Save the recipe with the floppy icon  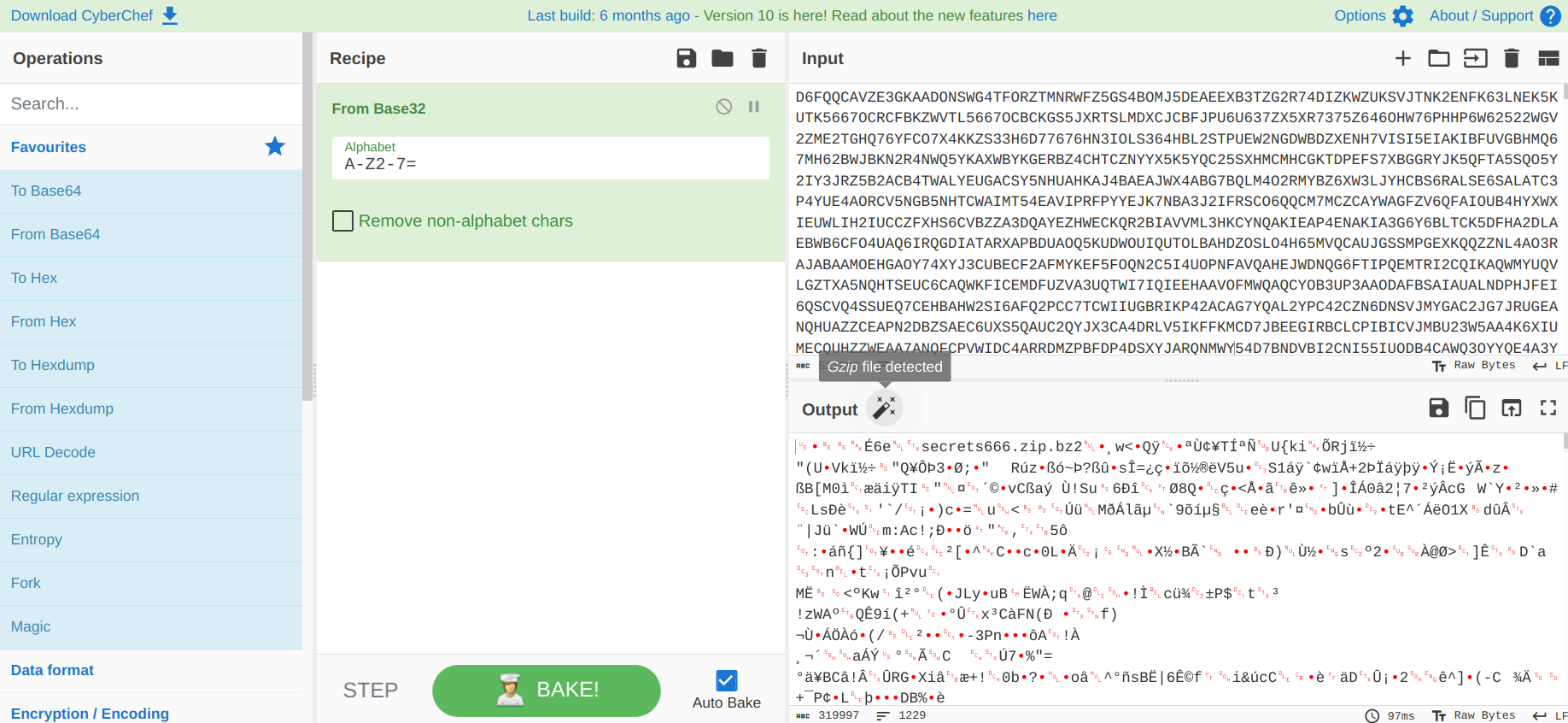[x=687, y=58]
